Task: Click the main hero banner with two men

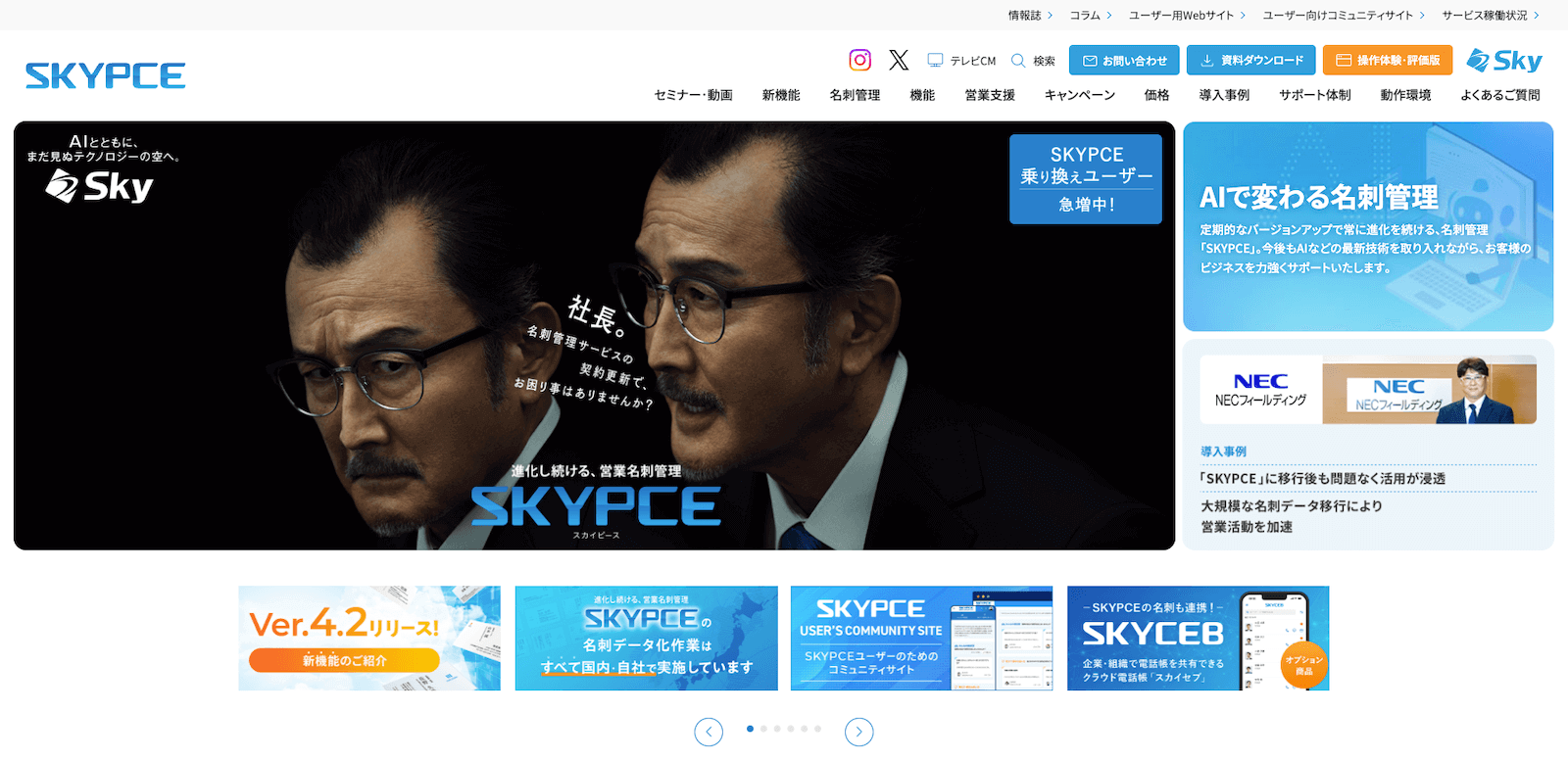Action: click(594, 336)
